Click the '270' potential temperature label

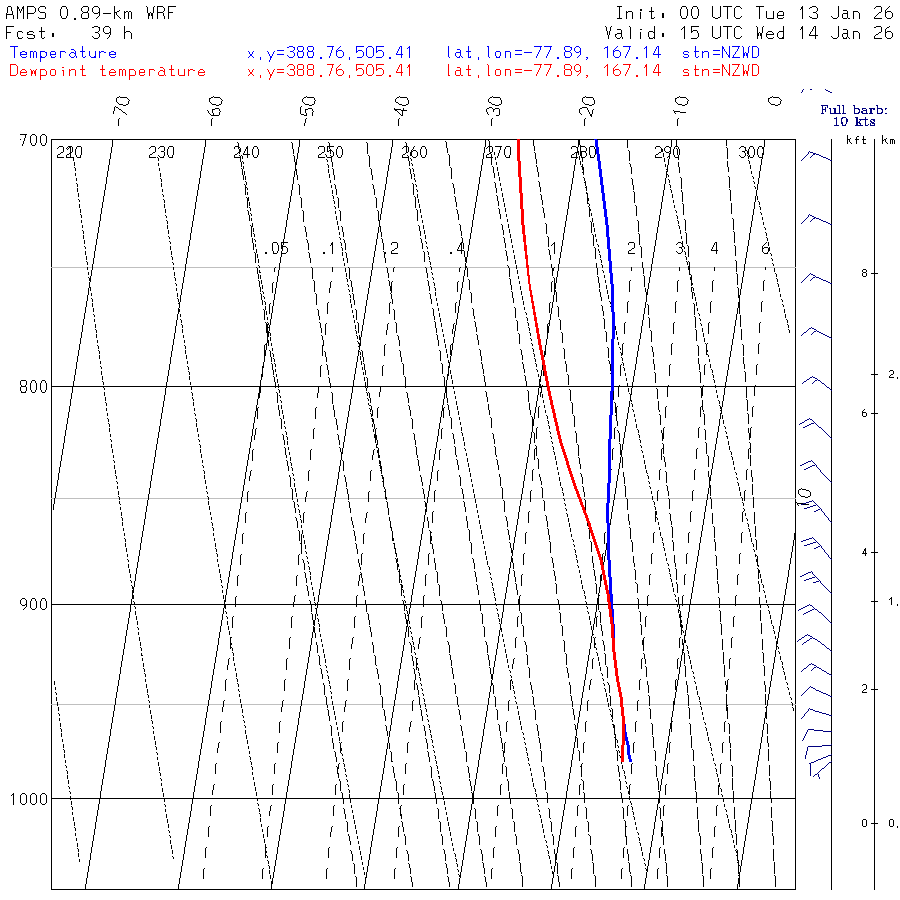(498, 153)
